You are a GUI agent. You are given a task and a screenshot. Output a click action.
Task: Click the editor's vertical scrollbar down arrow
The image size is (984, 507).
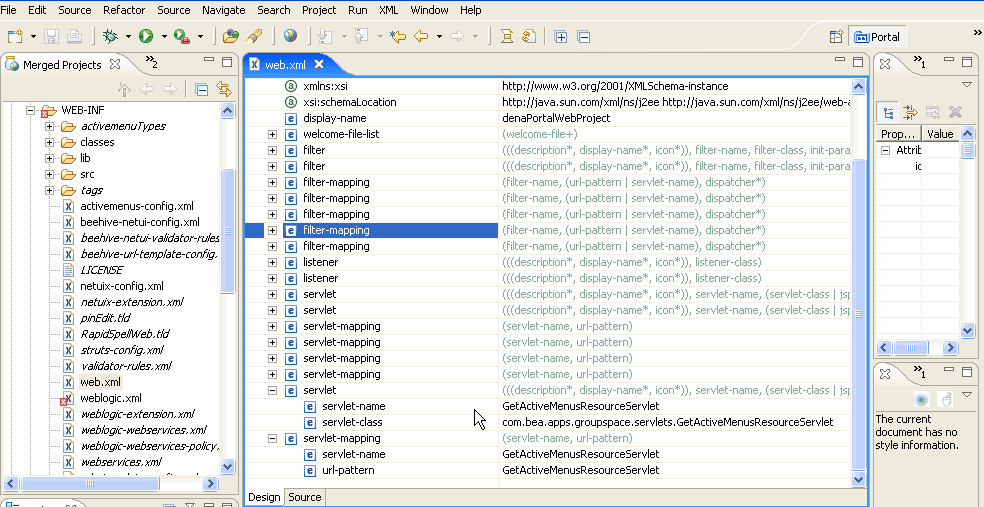coord(858,480)
